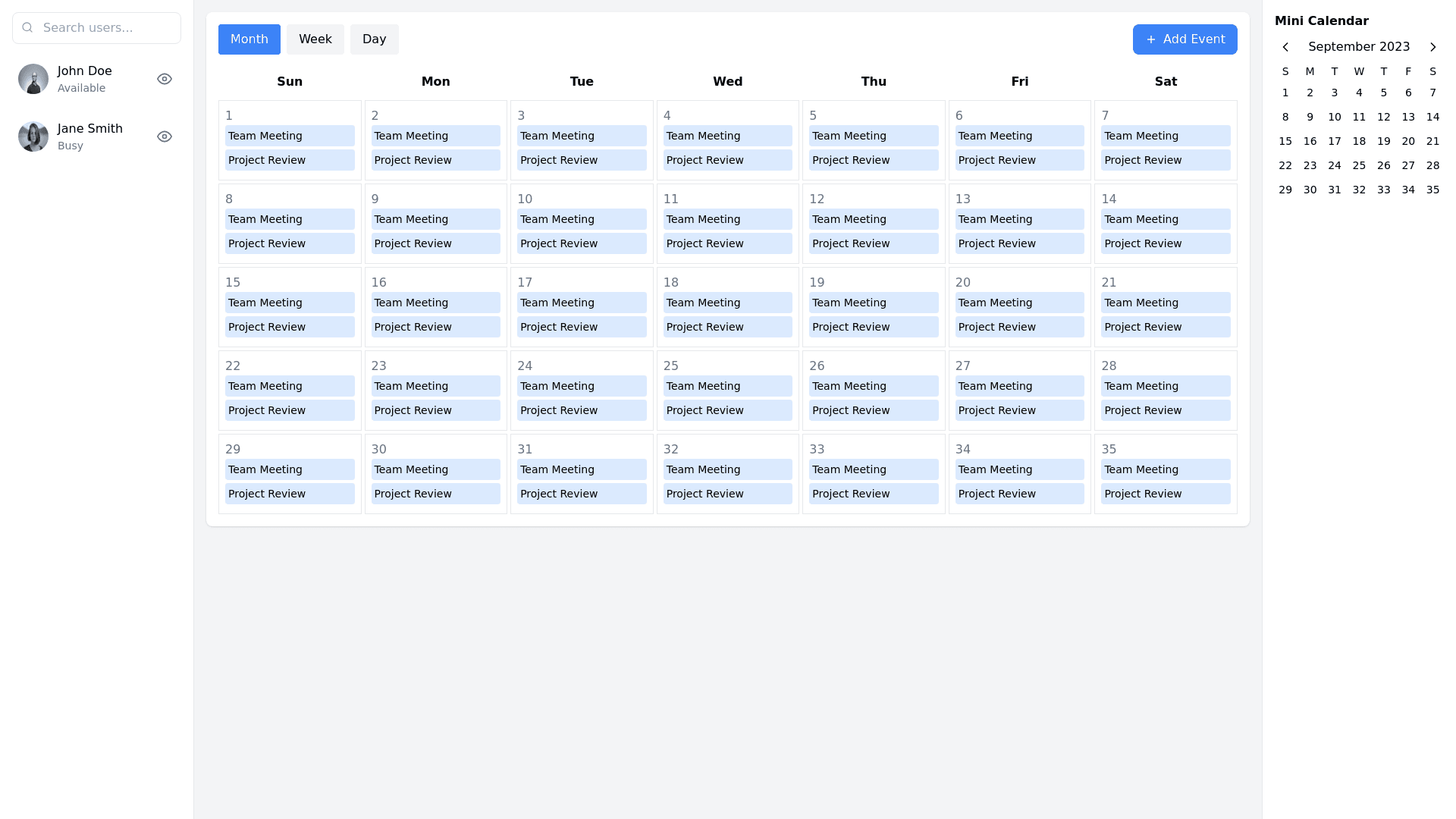Open Team Meeting event on the 20th
1456x819 pixels.
tap(1019, 303)
